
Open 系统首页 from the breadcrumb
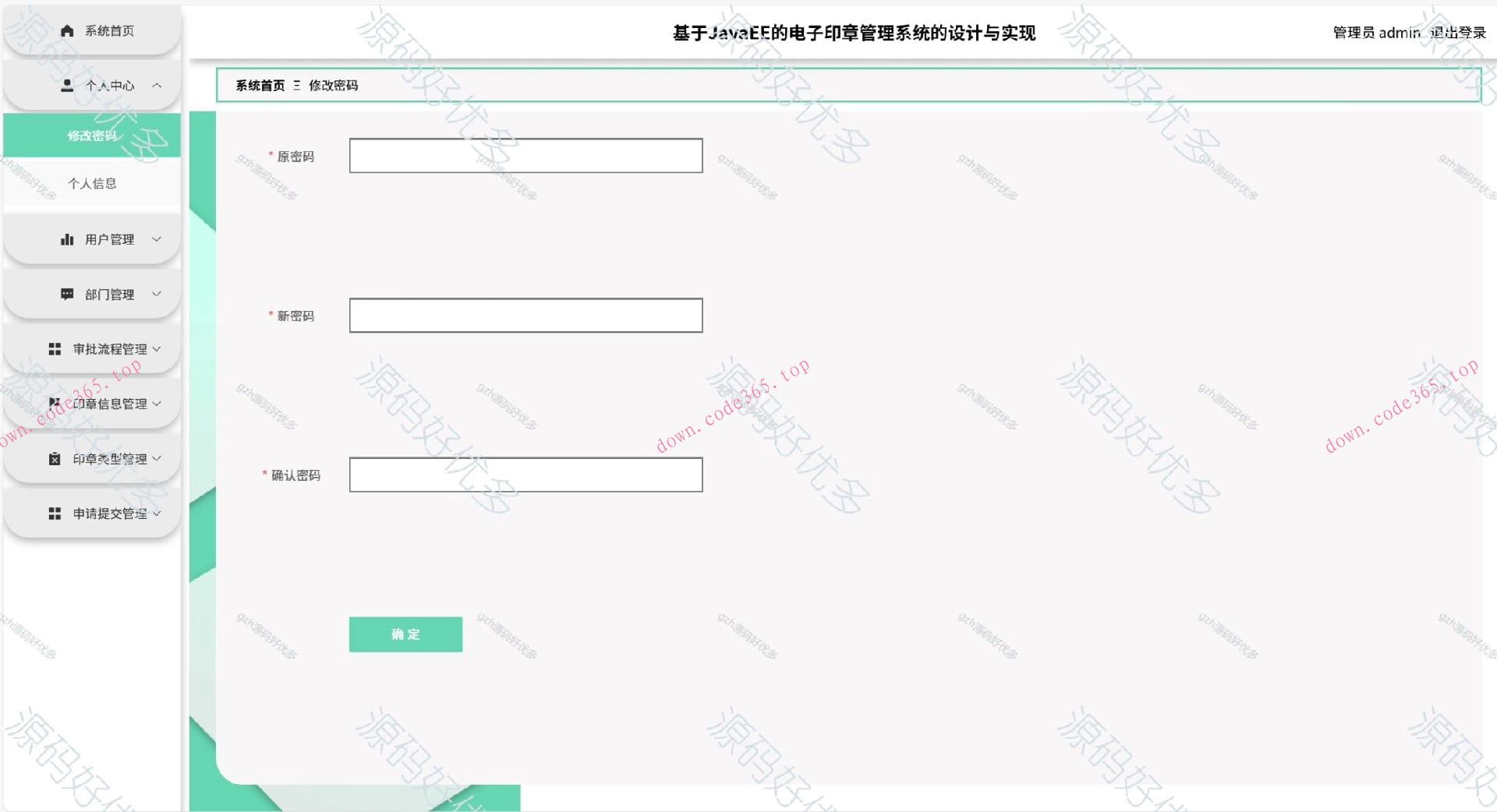[x=259, y=86]
